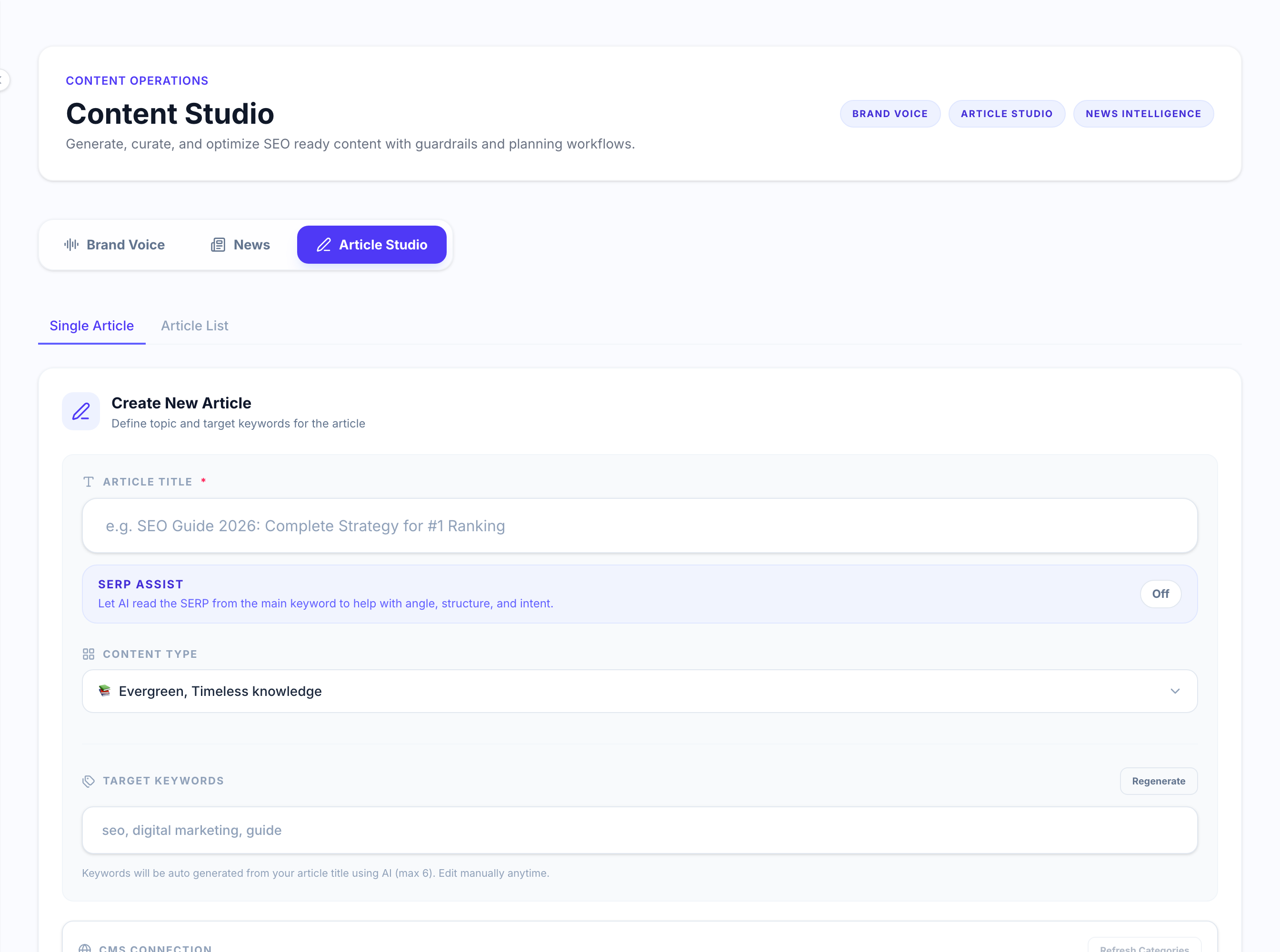The image size is (1280, 952).
Task: Click the ARTICLE TITLE label
Action: (147, 482)
